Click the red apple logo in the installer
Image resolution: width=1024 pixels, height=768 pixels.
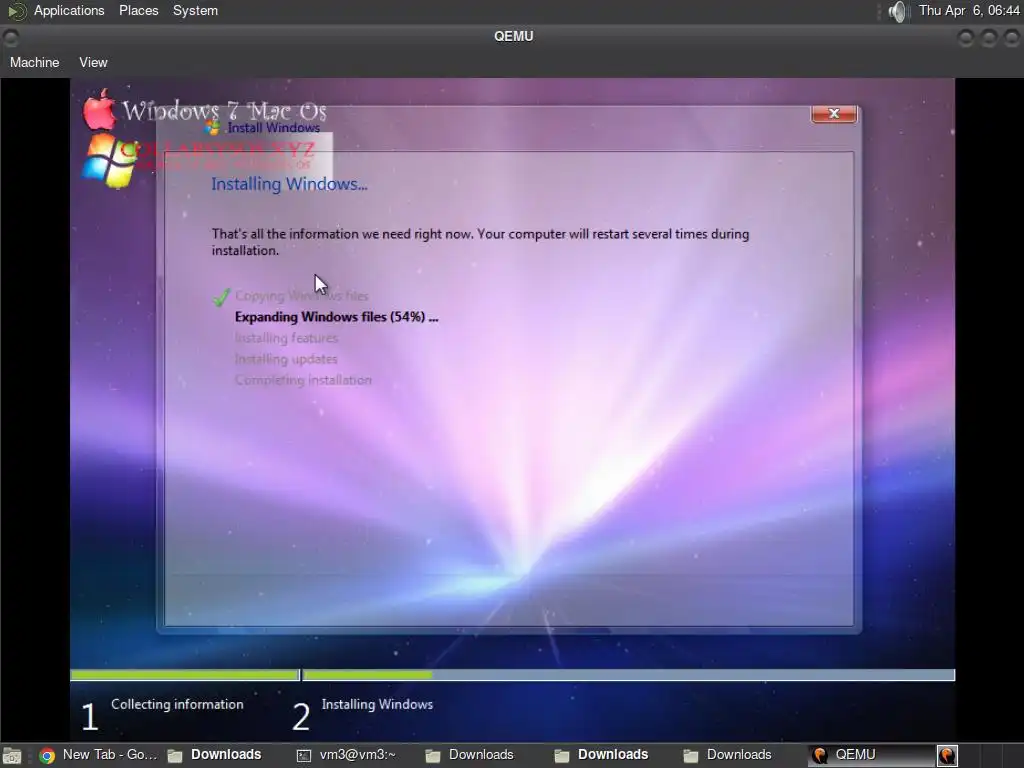click(x=99, y=109)
